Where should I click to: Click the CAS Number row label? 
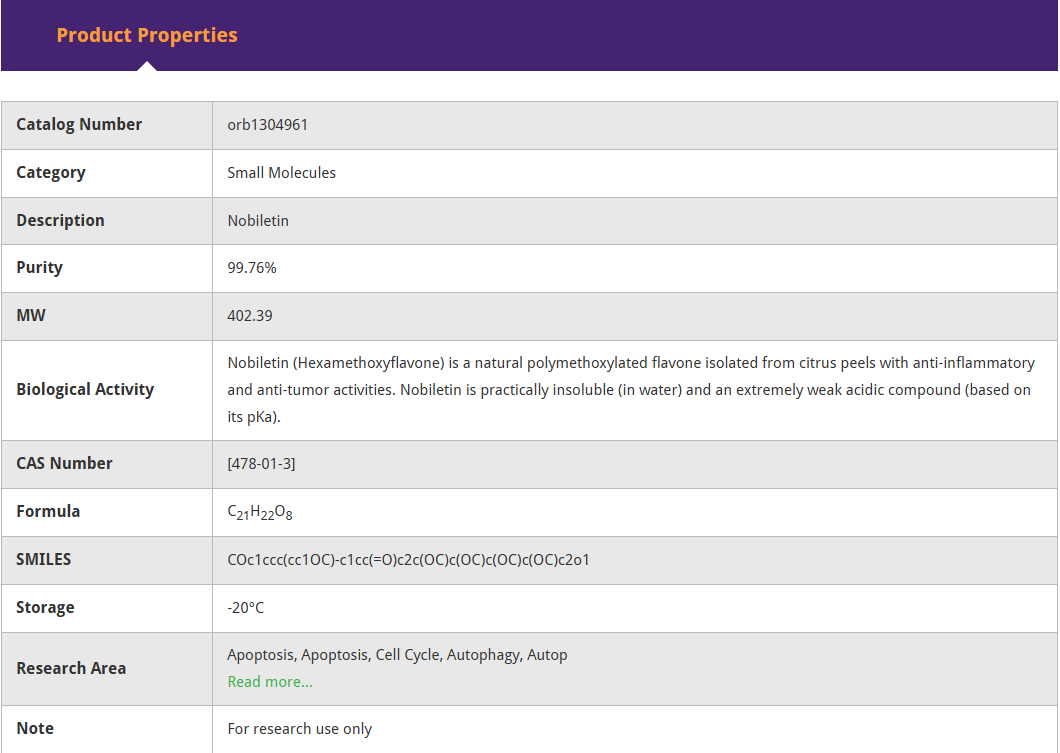64,463
